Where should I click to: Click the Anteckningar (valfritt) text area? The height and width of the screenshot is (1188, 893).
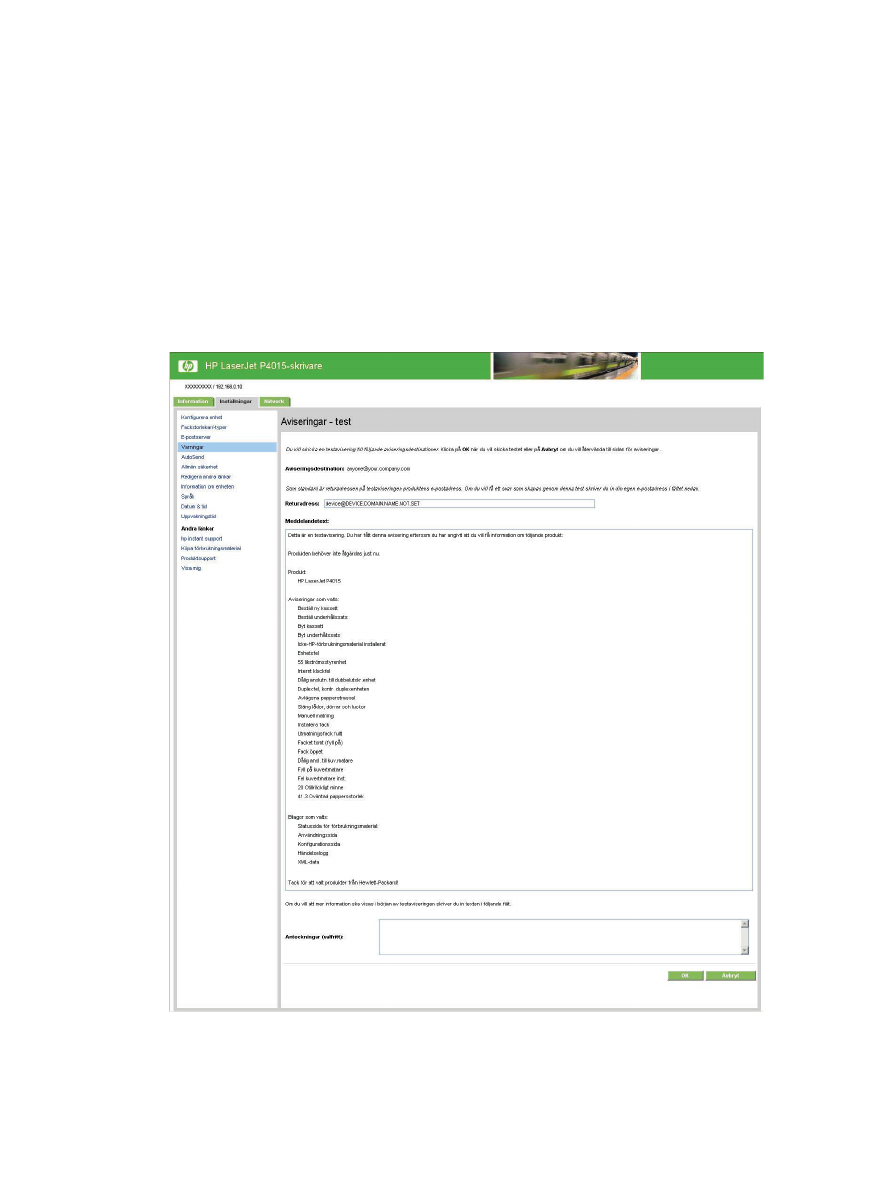(564, 936)
